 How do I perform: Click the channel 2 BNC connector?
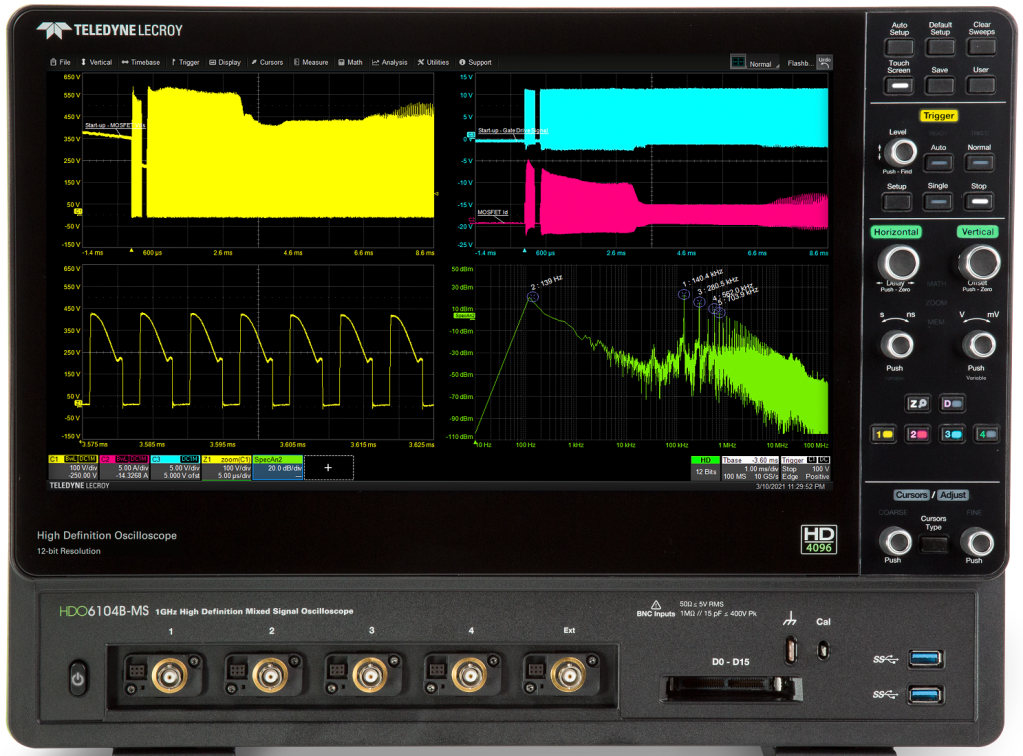click(270, 676)
